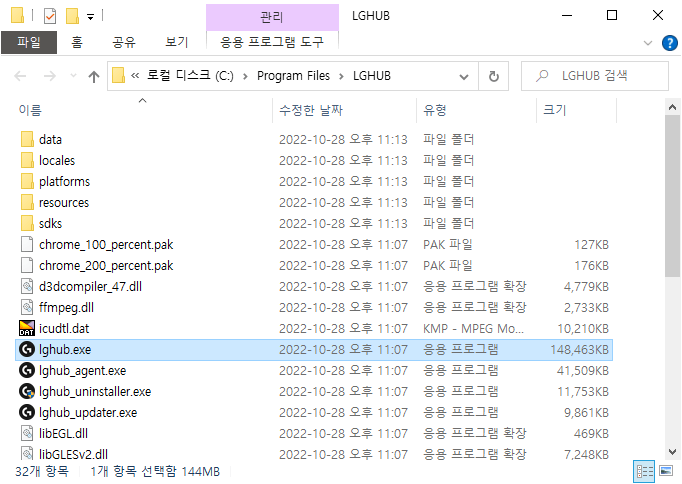Click the KMP - MPEG Mo... type cell
The image size is (682, 484).
(473, 329)
